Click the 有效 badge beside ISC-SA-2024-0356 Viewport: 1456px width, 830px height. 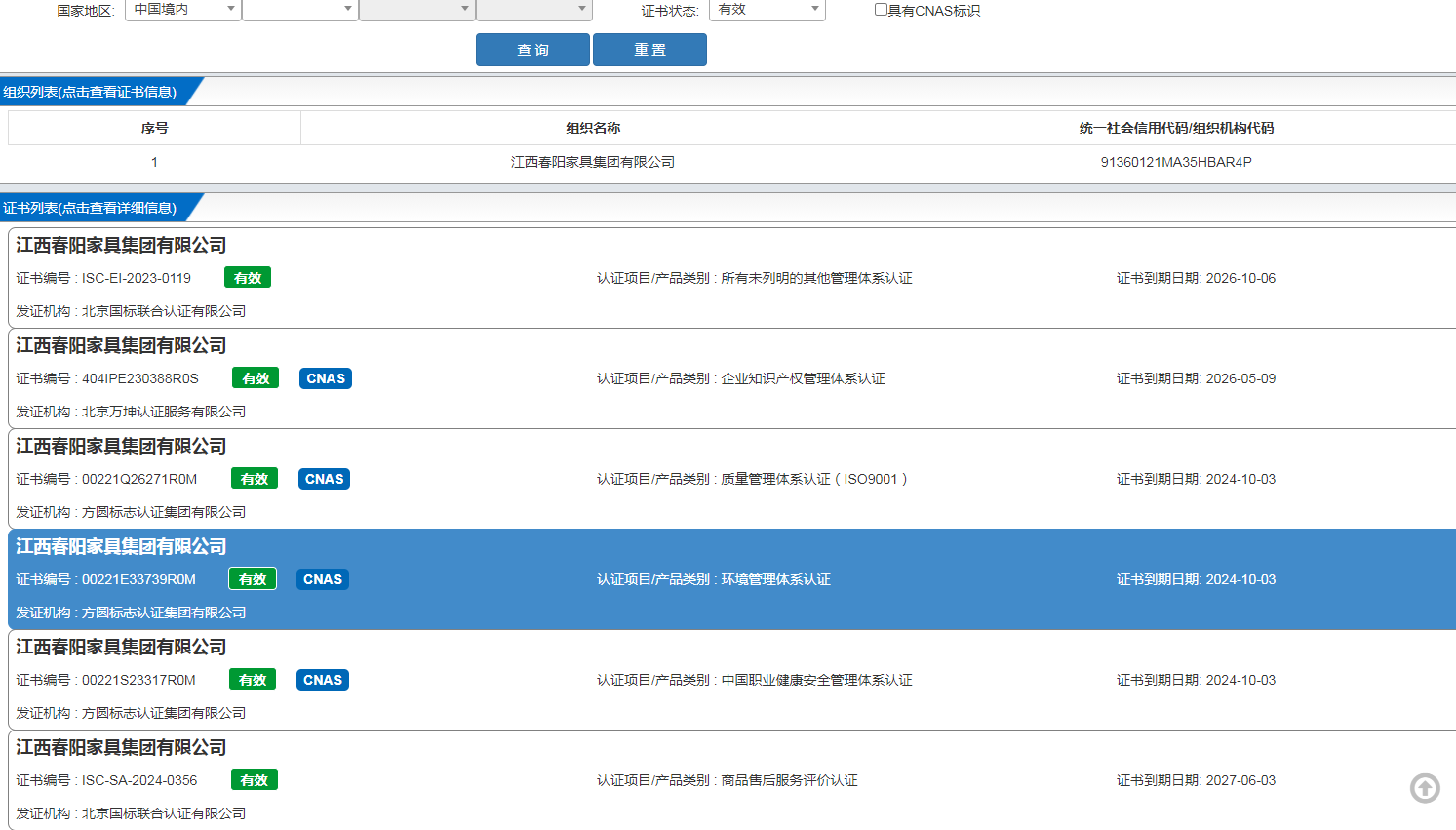[255, 780]
